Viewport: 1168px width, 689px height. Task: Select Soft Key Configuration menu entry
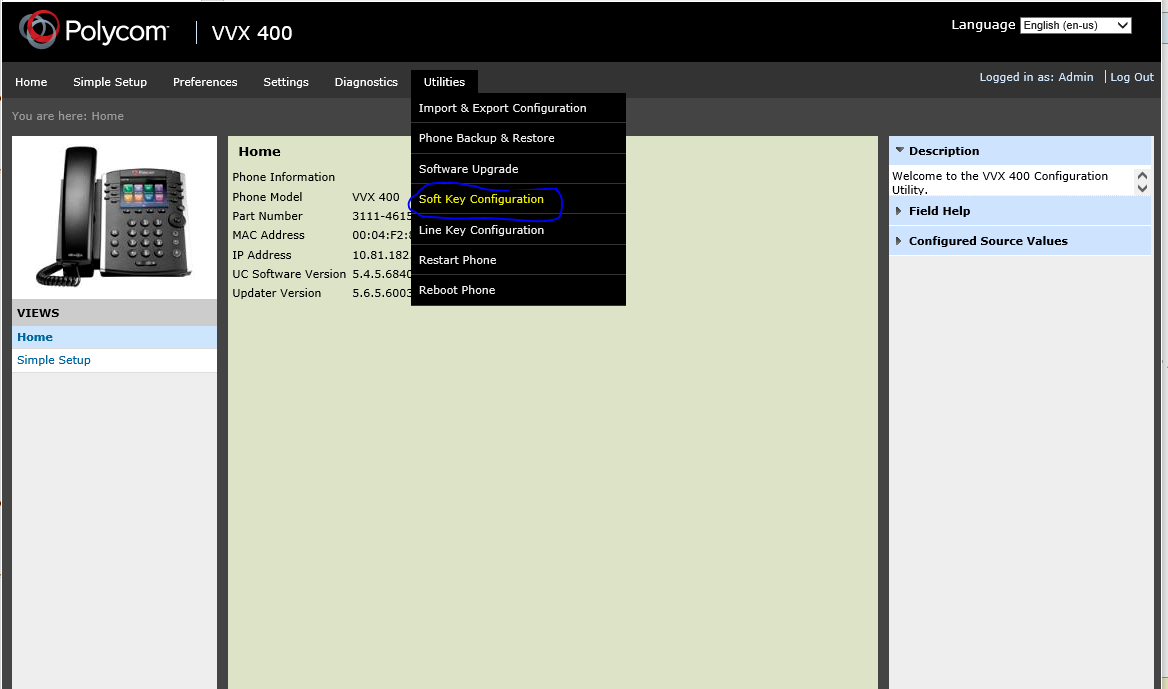[481, 199]
